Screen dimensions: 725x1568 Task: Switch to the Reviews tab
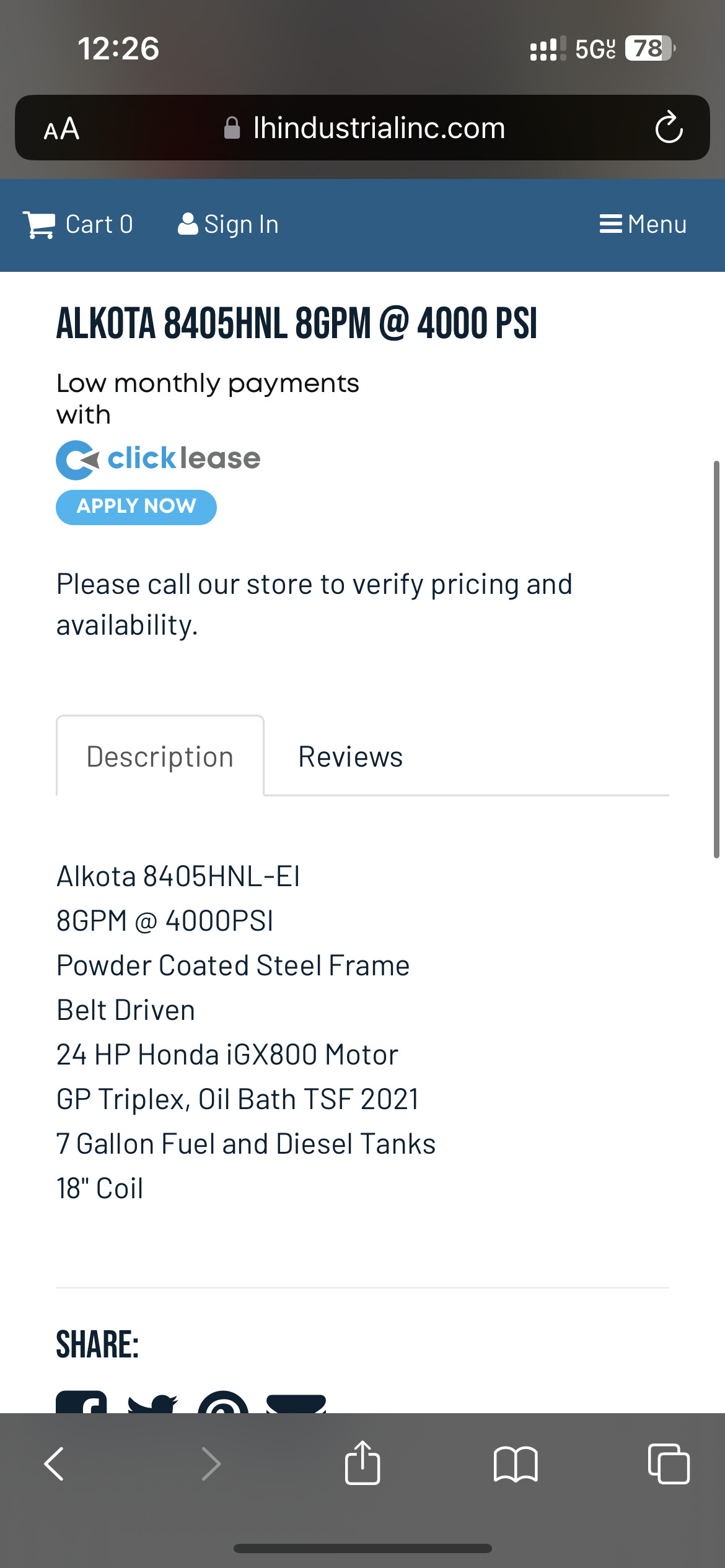tap(351, 756)
